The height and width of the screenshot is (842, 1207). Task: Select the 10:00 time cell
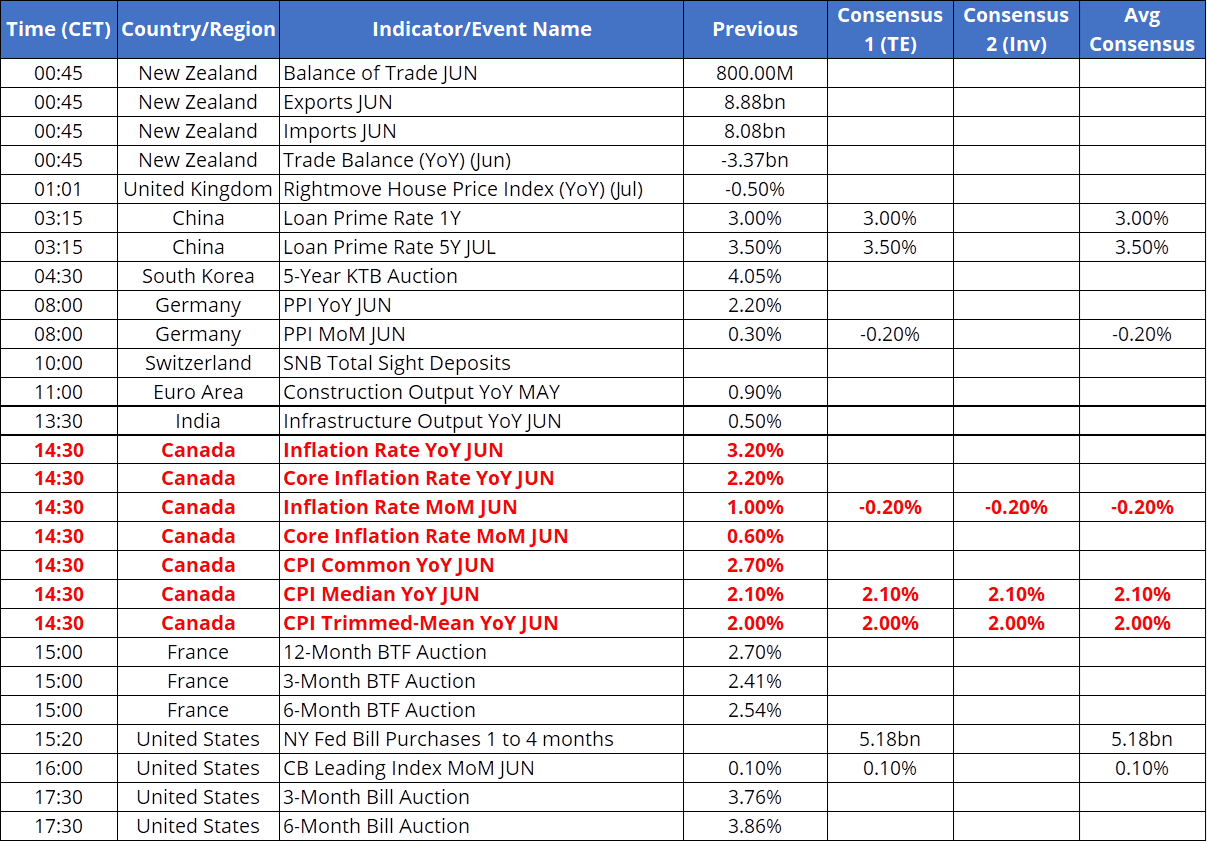click(x=59, y=363)
